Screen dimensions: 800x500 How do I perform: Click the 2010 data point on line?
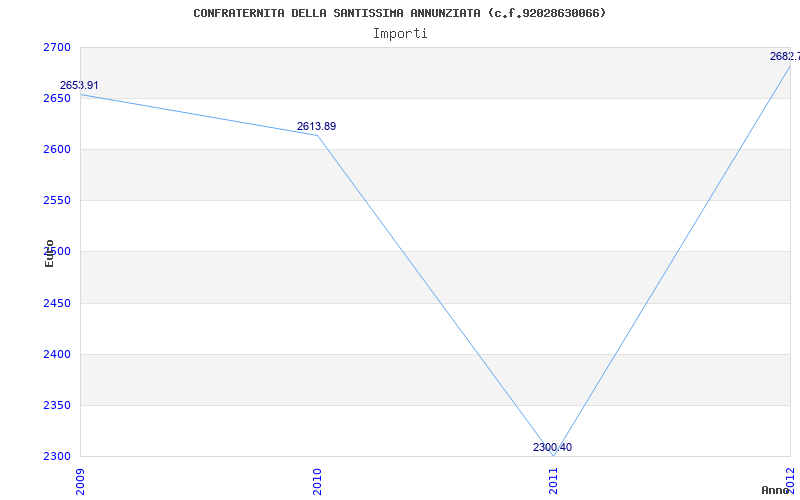pos(317,135)
